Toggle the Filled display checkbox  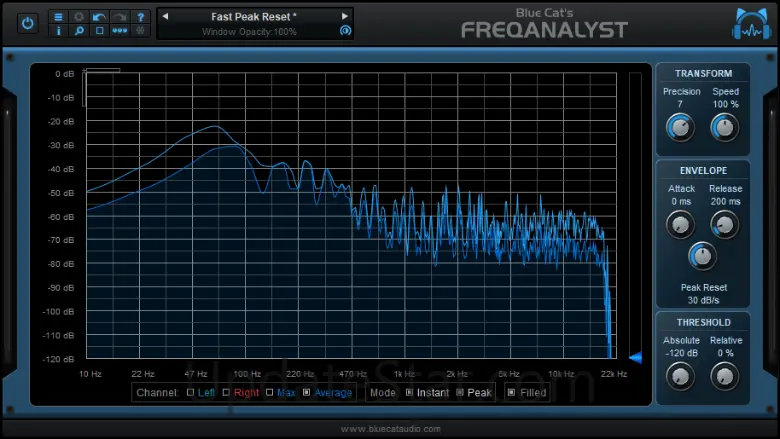(511, 392)
